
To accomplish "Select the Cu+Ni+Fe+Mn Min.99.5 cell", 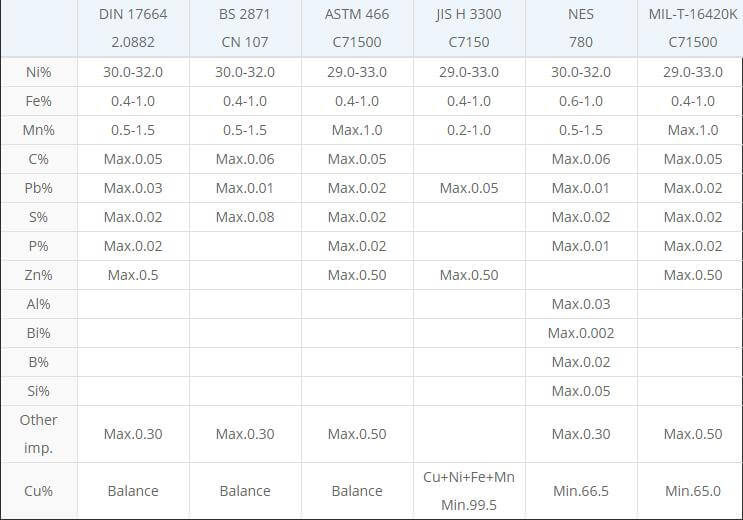I will (x=469, y=491).
